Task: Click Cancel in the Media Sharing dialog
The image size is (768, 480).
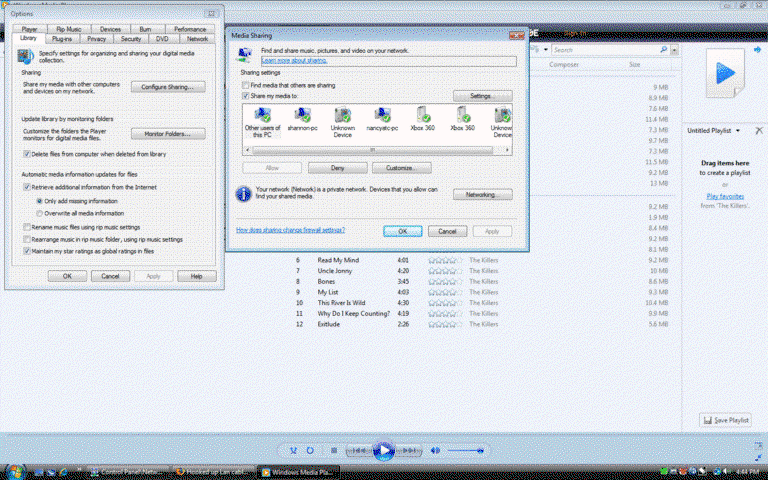Action: [x=447, y=231]
